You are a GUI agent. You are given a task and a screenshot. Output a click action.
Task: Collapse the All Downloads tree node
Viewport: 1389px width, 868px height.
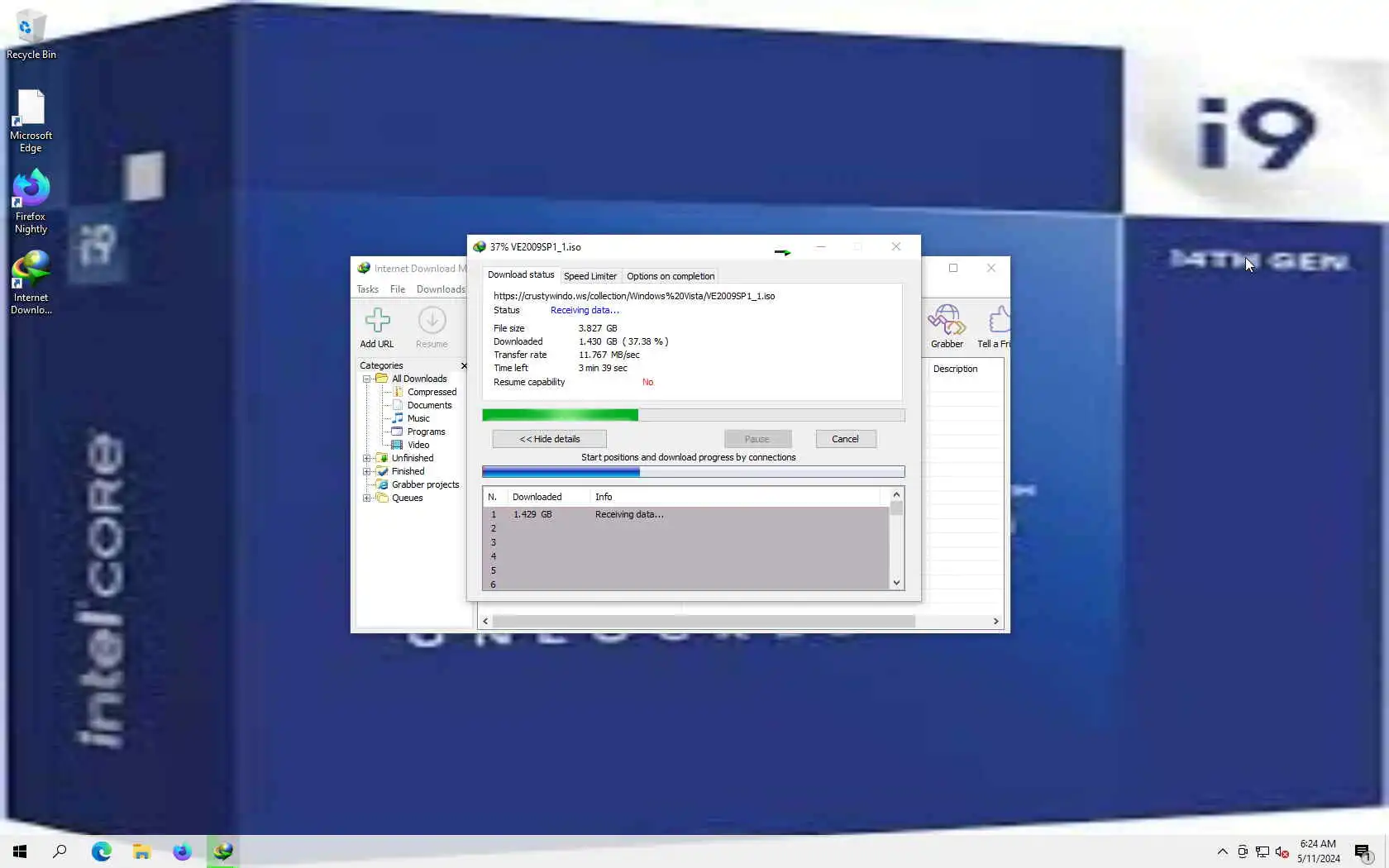point(366,379)
